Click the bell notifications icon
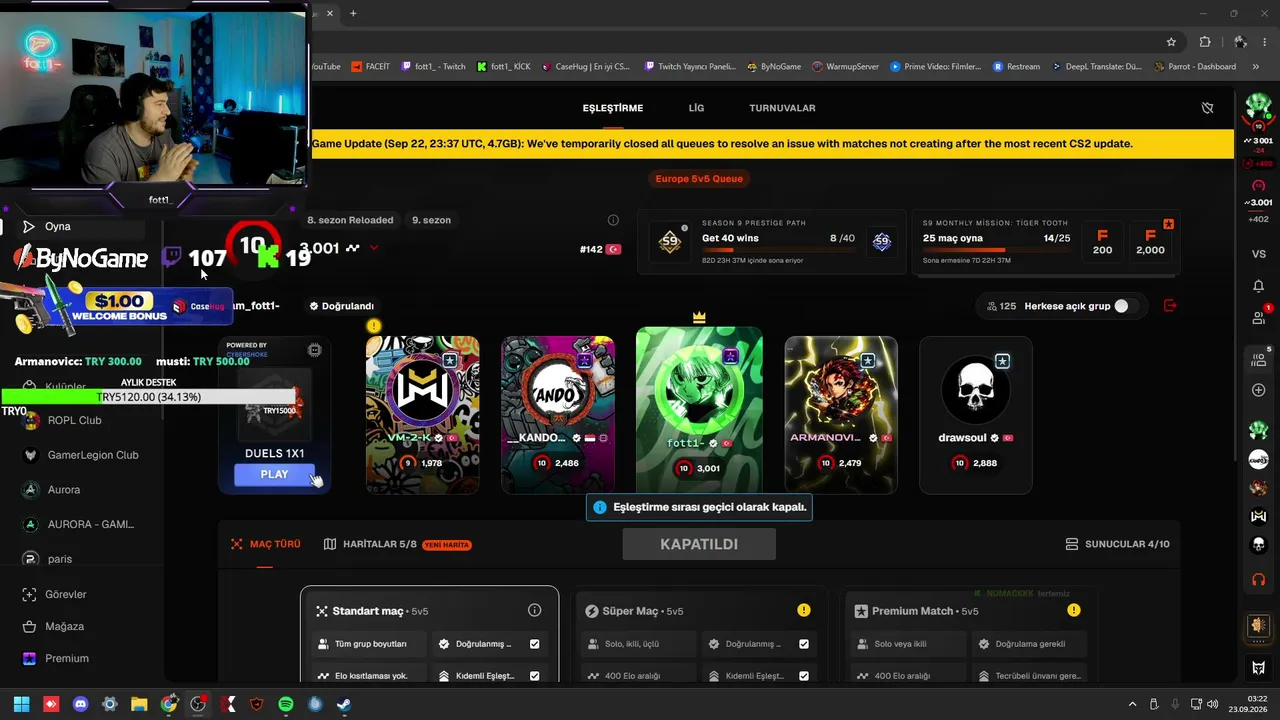 click(1259, 286)
